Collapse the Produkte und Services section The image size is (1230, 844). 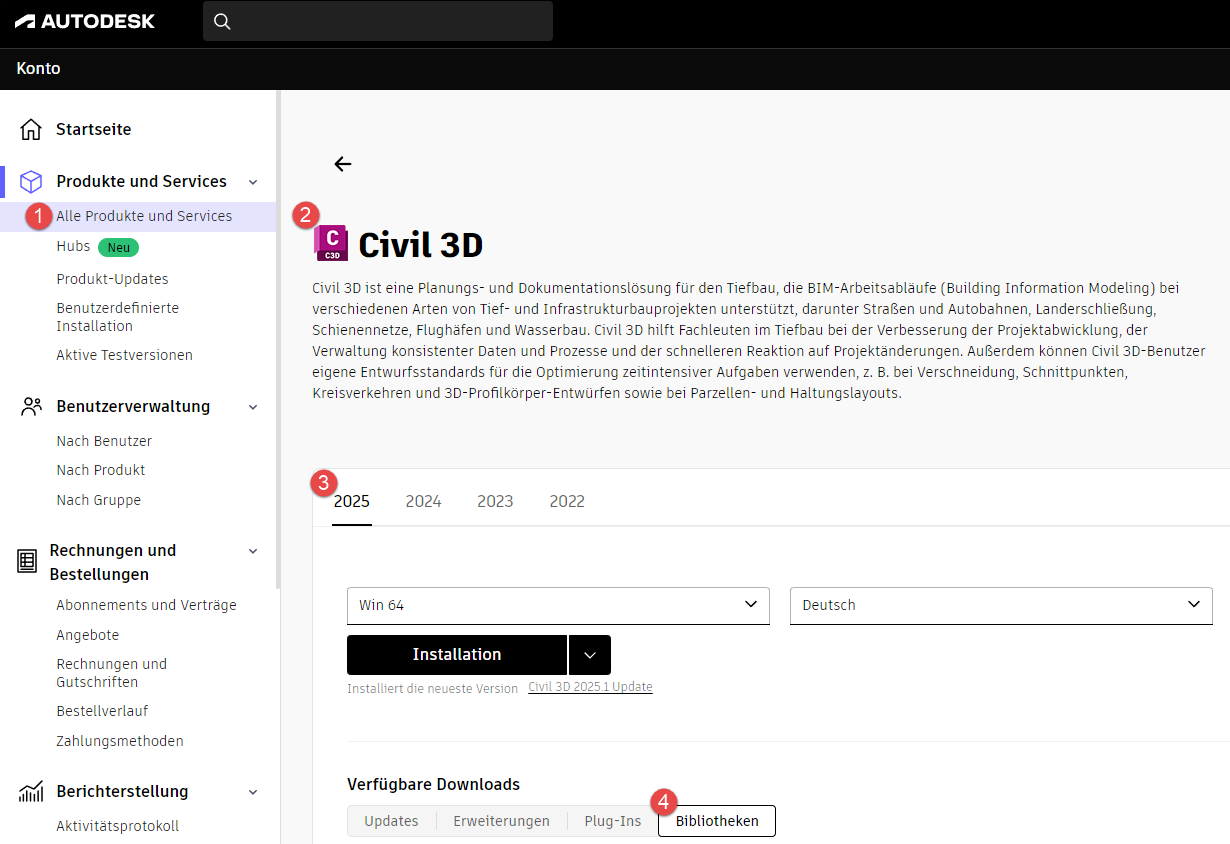[253, 182]
